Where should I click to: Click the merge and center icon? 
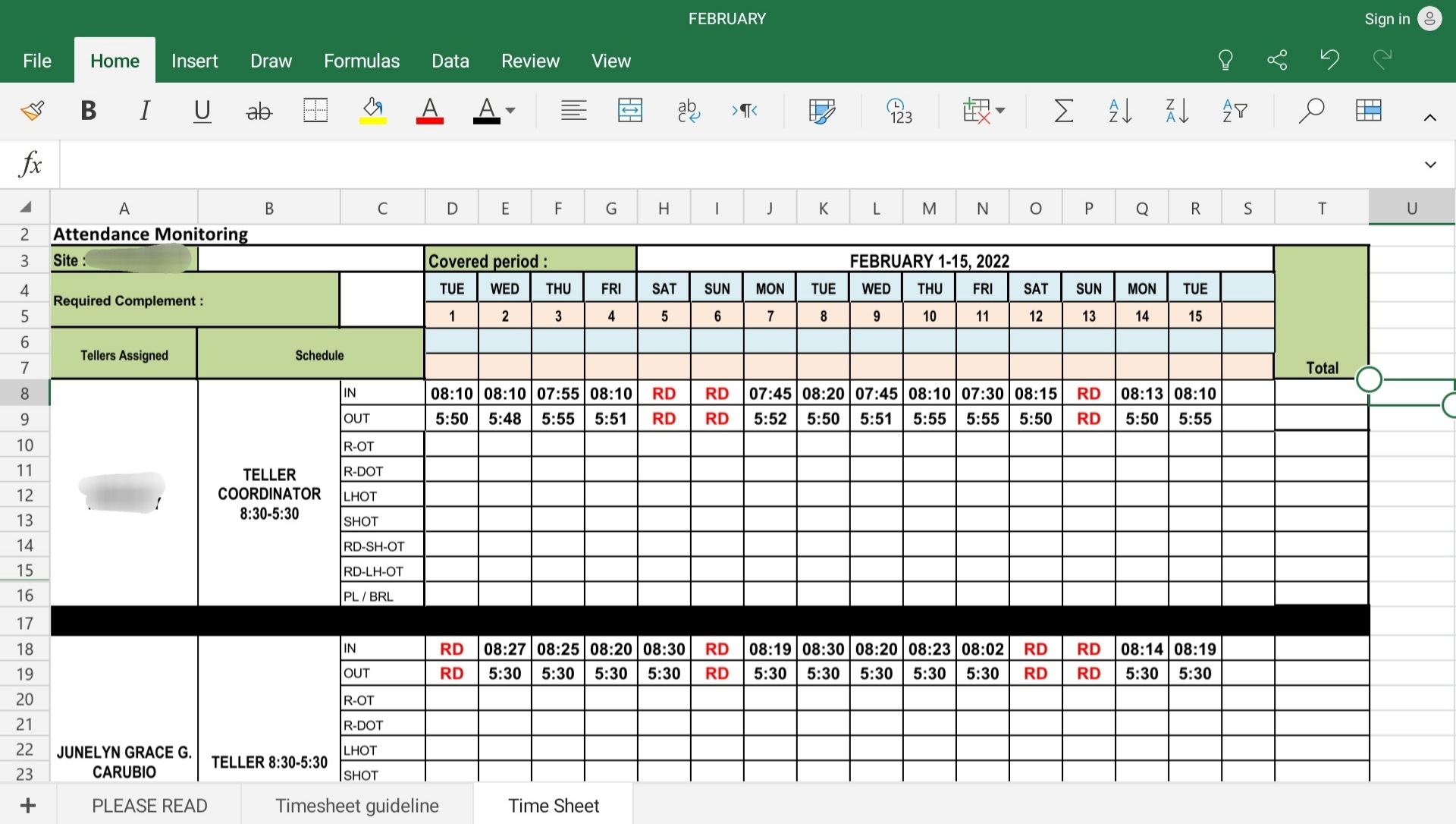pos(630,111)
